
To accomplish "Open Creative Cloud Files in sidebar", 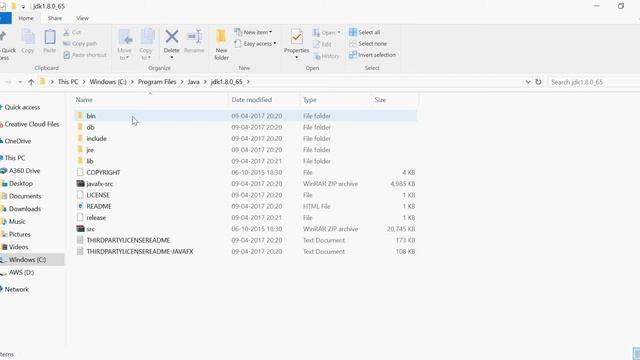I will [32, 124].
